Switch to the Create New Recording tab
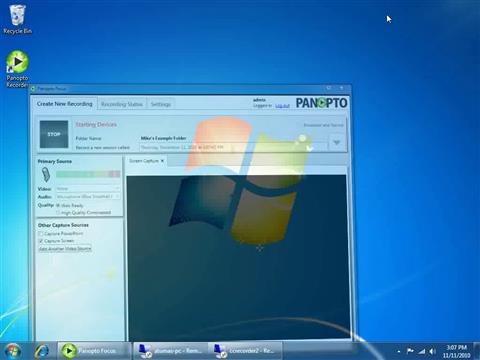The width and height of the screenshot is (480, 360). pos(64,104)
